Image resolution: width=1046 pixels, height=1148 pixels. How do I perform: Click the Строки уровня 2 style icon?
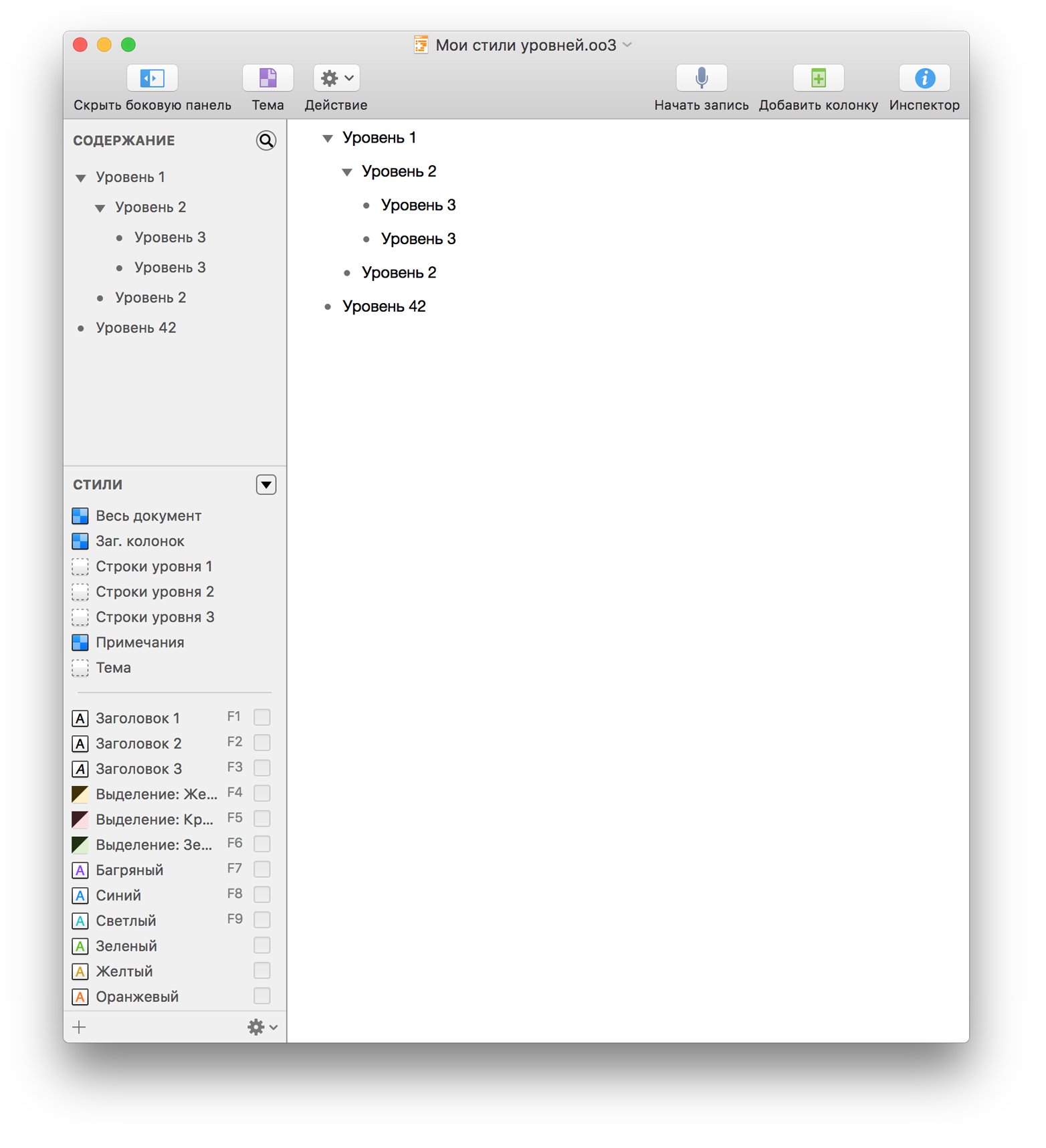point(80,592)
